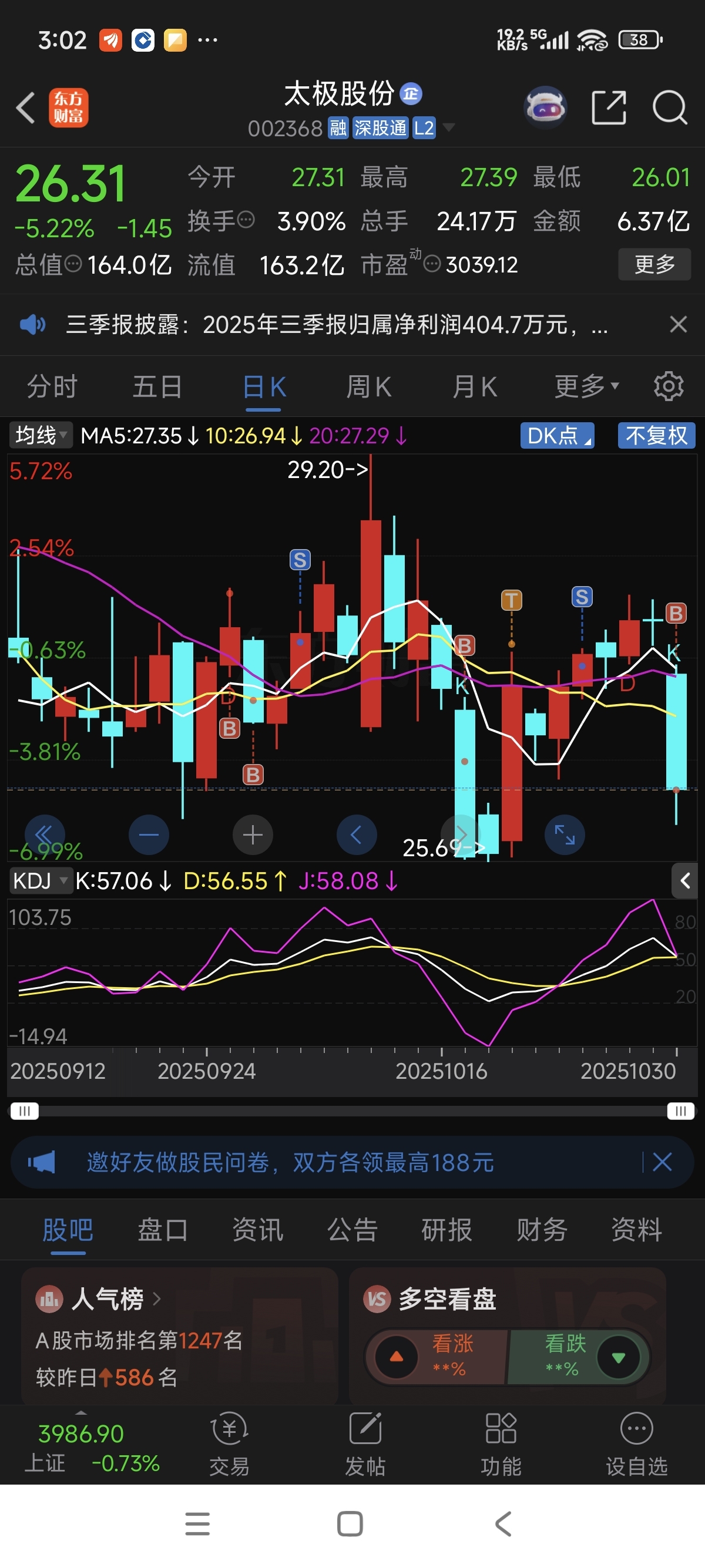Expand the stock code 002368 dropdown arrow
Viewport: 705px width, 1568px height.
449,127
